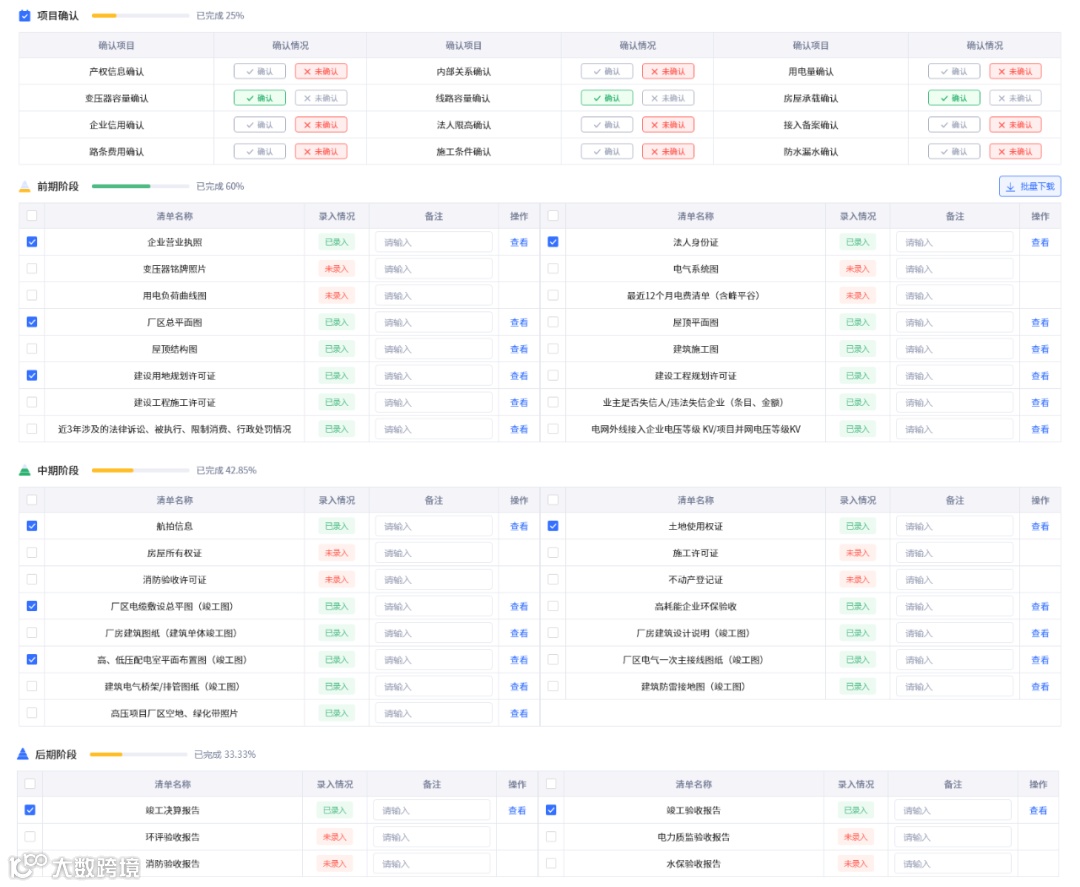Image resolution: width=1080 pixels, height=887 pixels.
Task: Select all in 中期阶段 right table header
Action: [x=553, y=500]
